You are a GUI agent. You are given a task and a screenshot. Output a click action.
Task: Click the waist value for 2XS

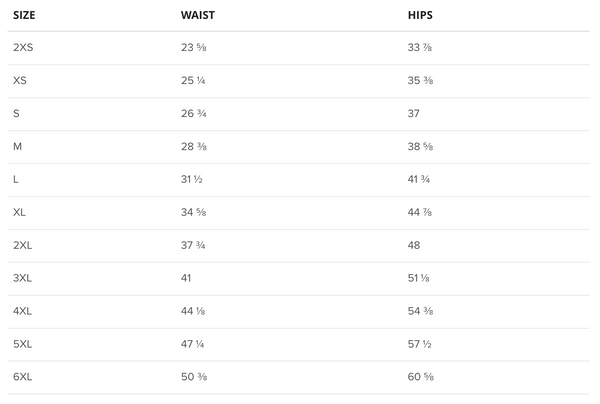[193, 48]
